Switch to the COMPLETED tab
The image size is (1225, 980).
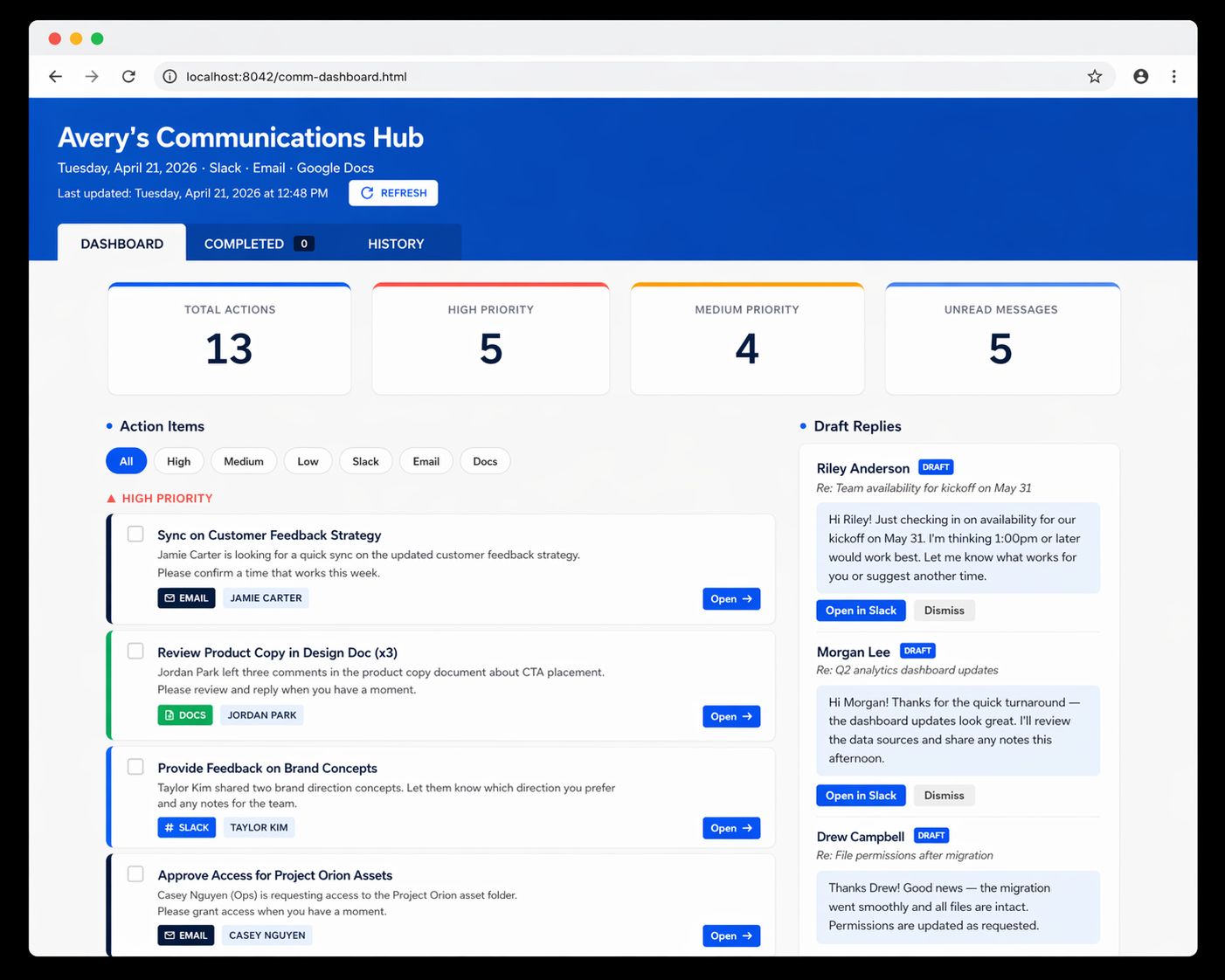(245, 243)
